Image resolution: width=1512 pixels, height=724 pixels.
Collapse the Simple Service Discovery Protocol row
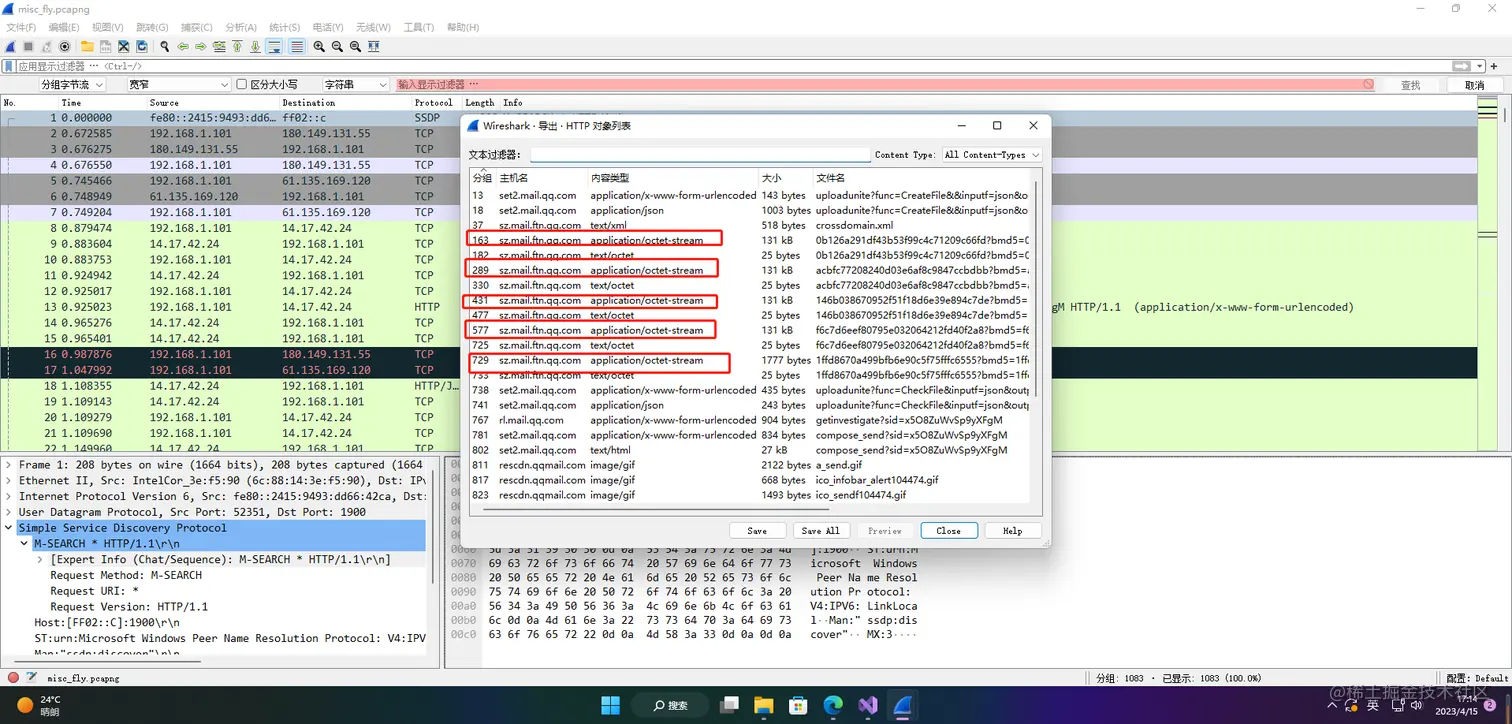pyautogui.click(x=10, y=528)
